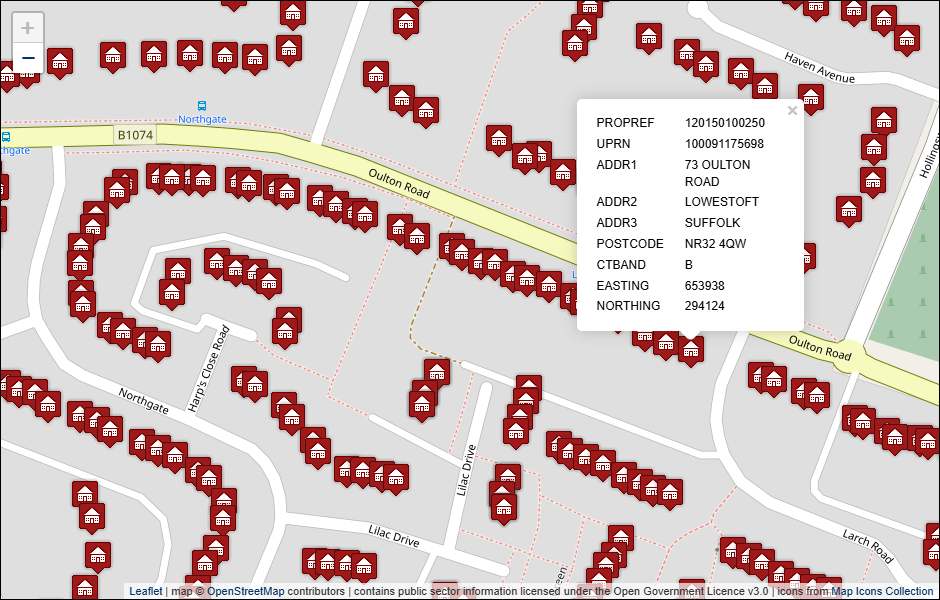
Task: Close the 73 Oulton Road popup
Action: pyautogui.click(x=792, y=111)
